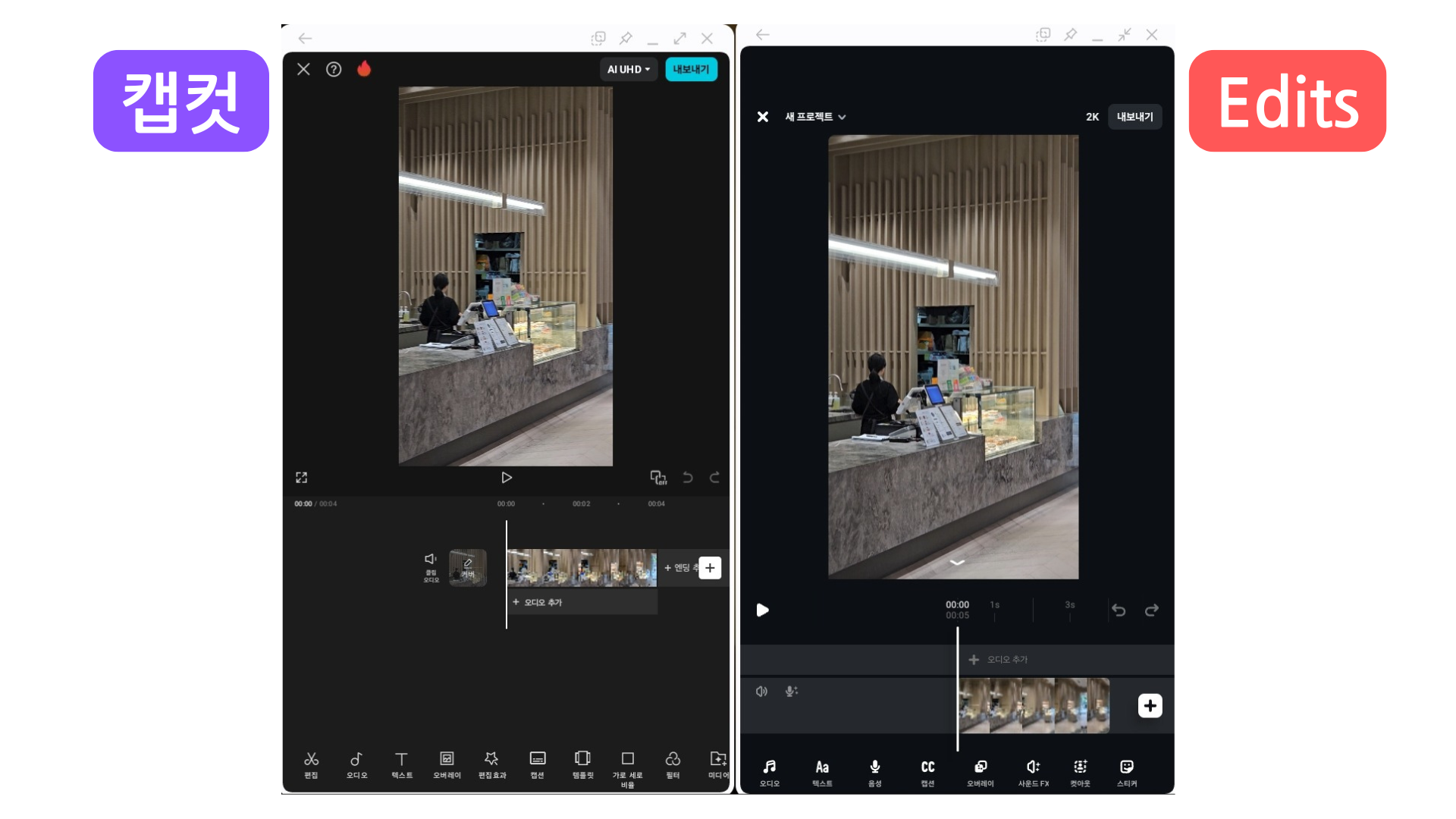Image resolution: width=1456 pixels, height=819 pixels.
Task: Open 편집효과 effects star tool in CapCut
Action: 492,764
